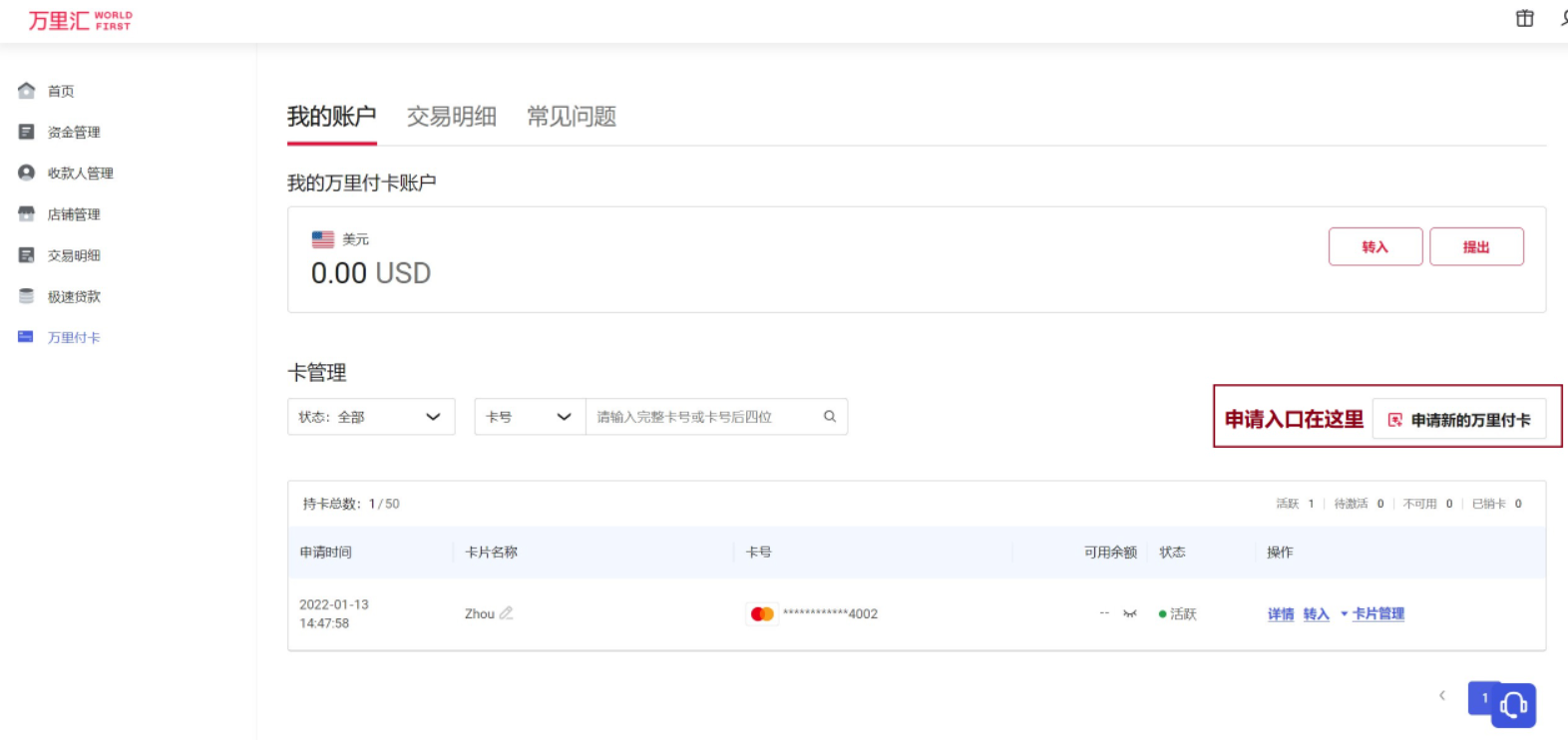Click the 首页 home icon in the sidebar

(x=27, y=91)
